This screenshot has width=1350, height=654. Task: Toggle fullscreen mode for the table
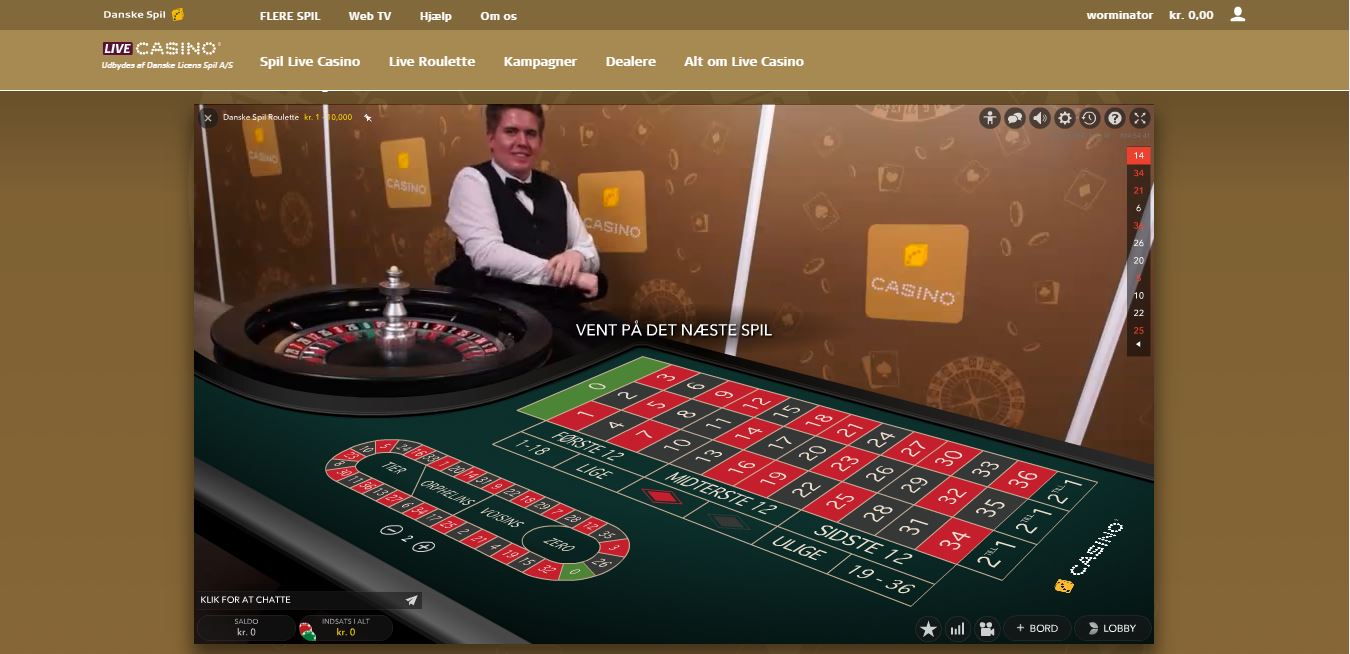point(1140,118)
